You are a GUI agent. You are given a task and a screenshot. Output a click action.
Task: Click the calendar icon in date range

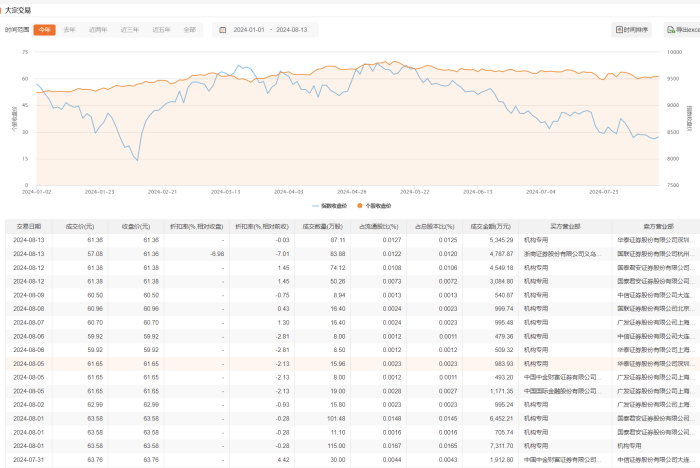point(222,30)
